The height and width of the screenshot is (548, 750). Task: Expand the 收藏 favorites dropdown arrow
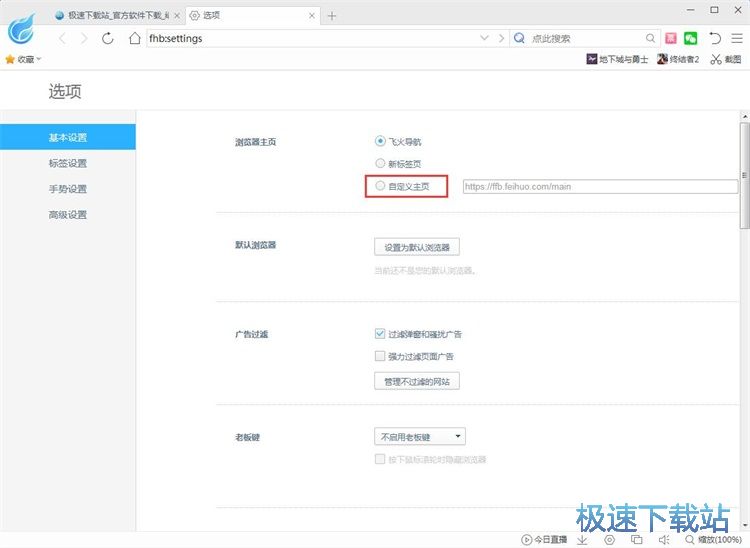pos(39,59)
